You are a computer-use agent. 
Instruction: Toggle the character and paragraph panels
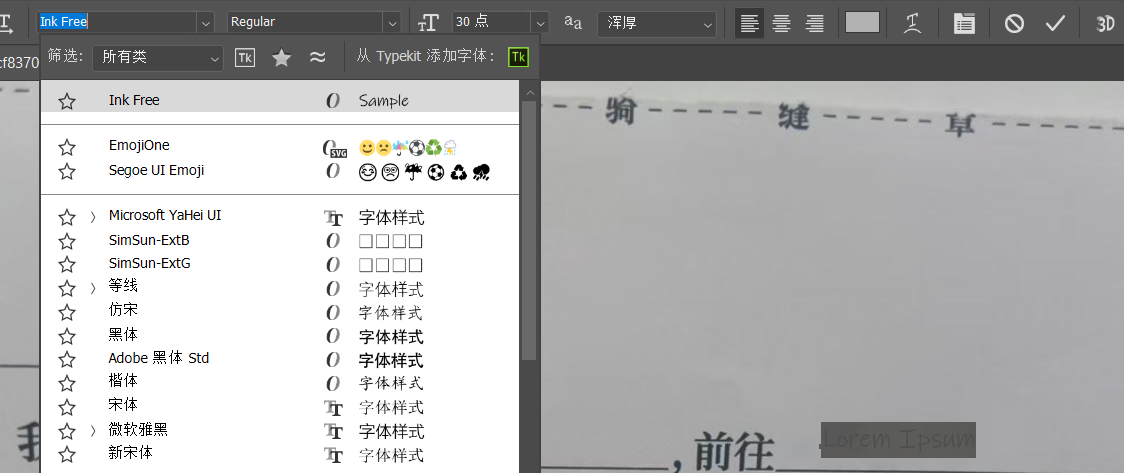coord(964,23)
